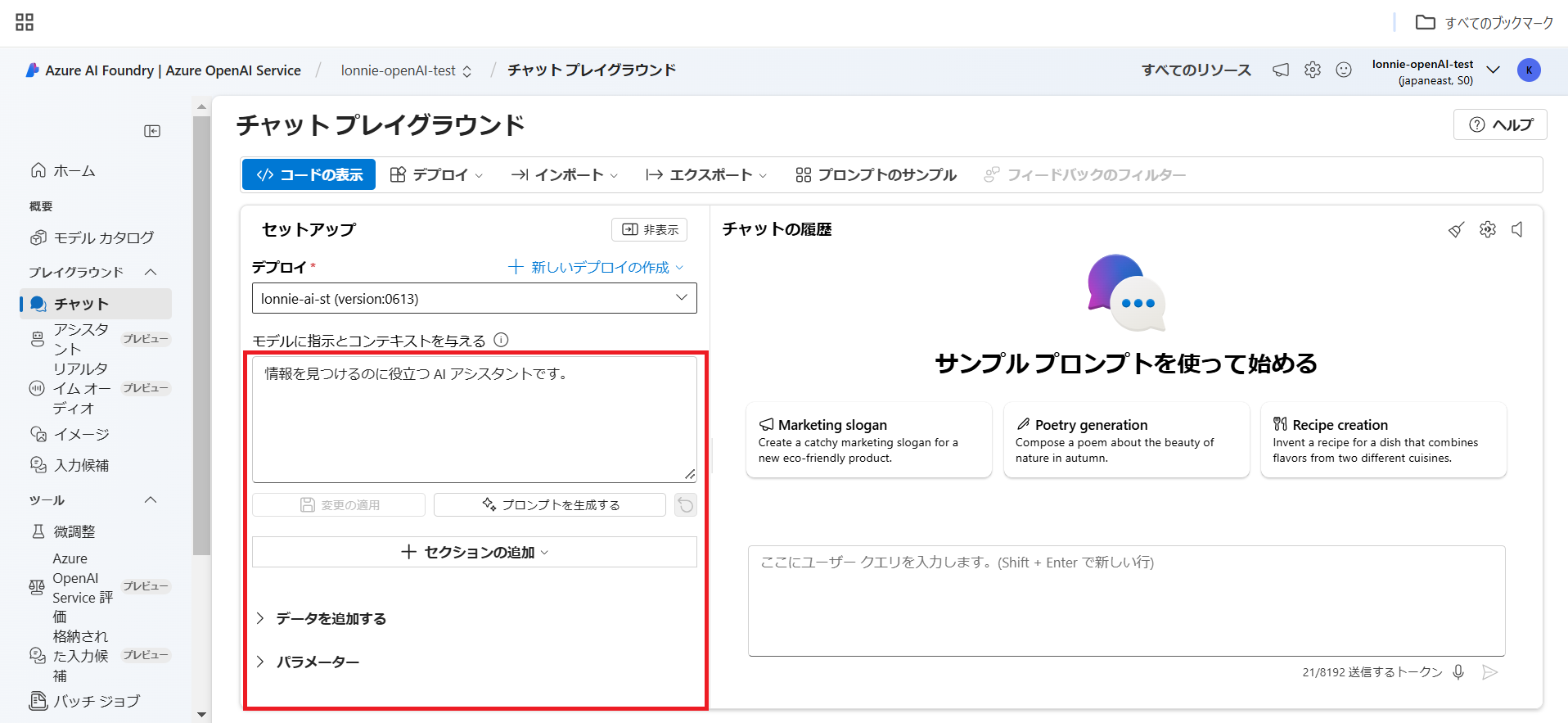Image resolution: width=1568 pixels, height=723 pixels.
Task: Click フィードバックのフィルター toolbar item
Action: (x=1084, y=174)
